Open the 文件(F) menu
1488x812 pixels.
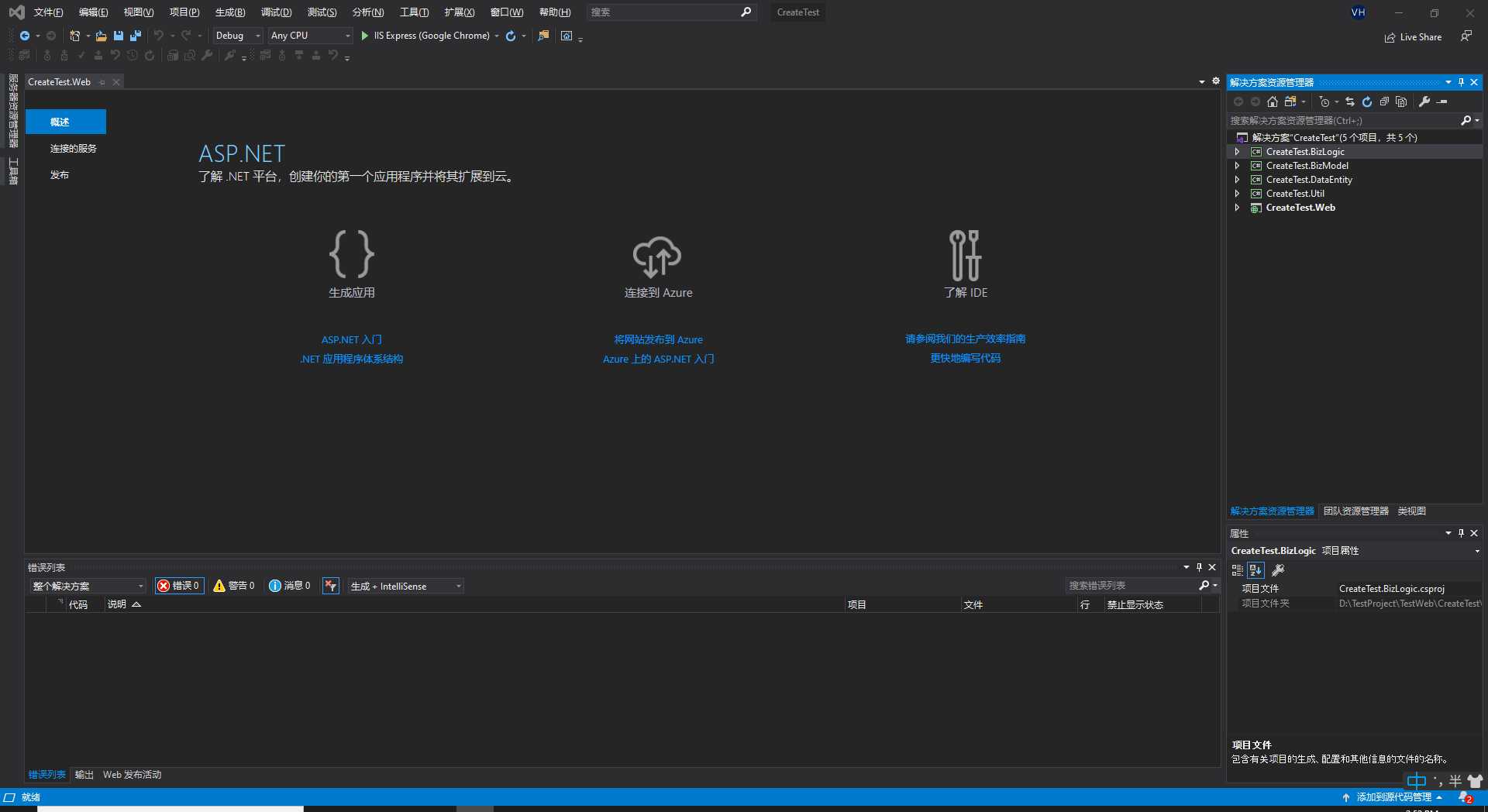(48, 12)
